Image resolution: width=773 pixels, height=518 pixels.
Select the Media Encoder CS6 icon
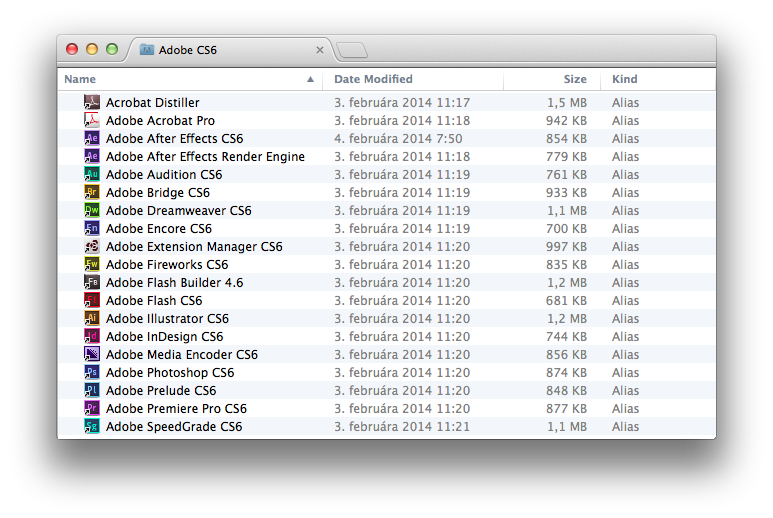(x=92, y=354)
